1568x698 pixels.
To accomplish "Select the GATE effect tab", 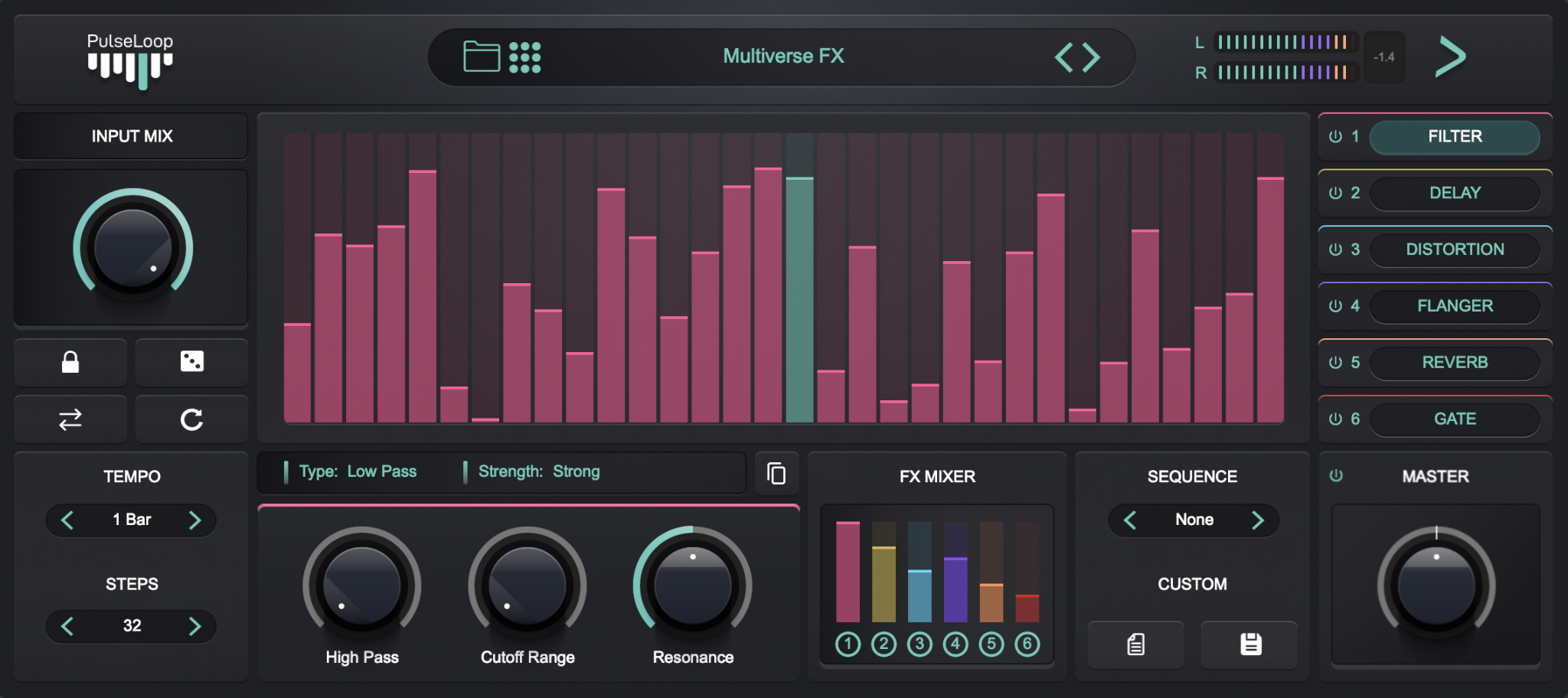I will [x=1454, y=419].
